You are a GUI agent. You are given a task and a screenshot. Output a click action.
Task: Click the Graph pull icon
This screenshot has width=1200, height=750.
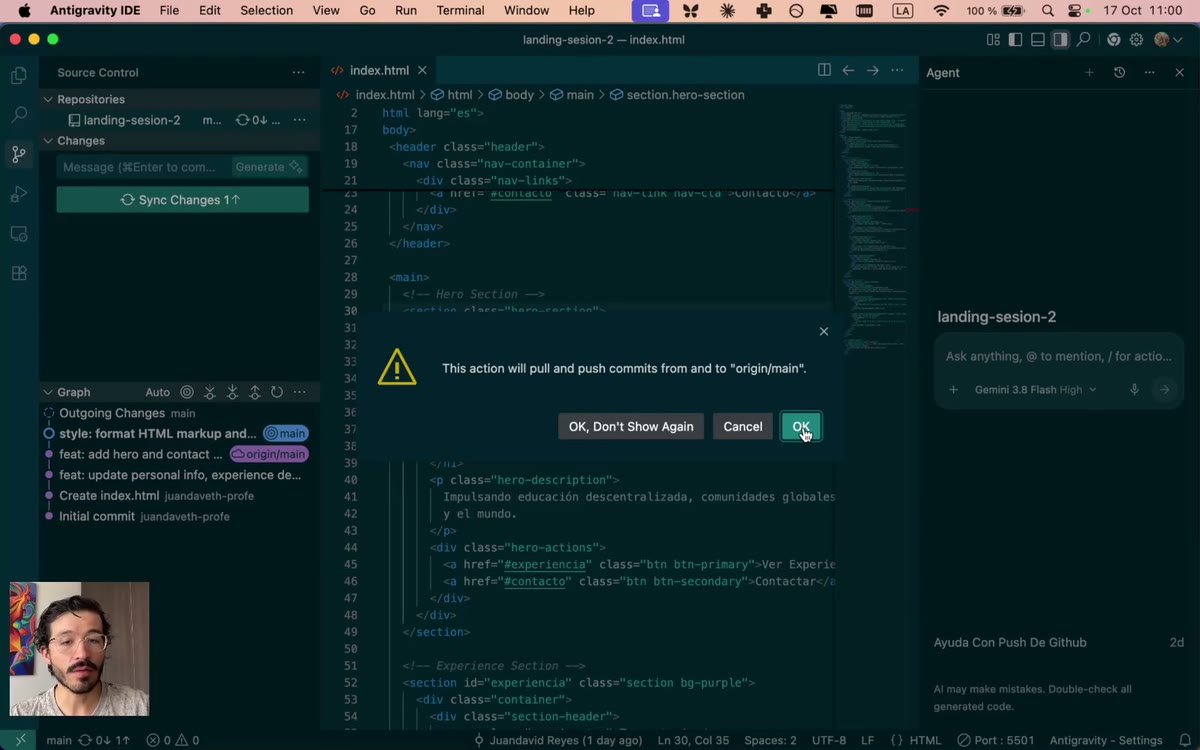pos(232,392)
